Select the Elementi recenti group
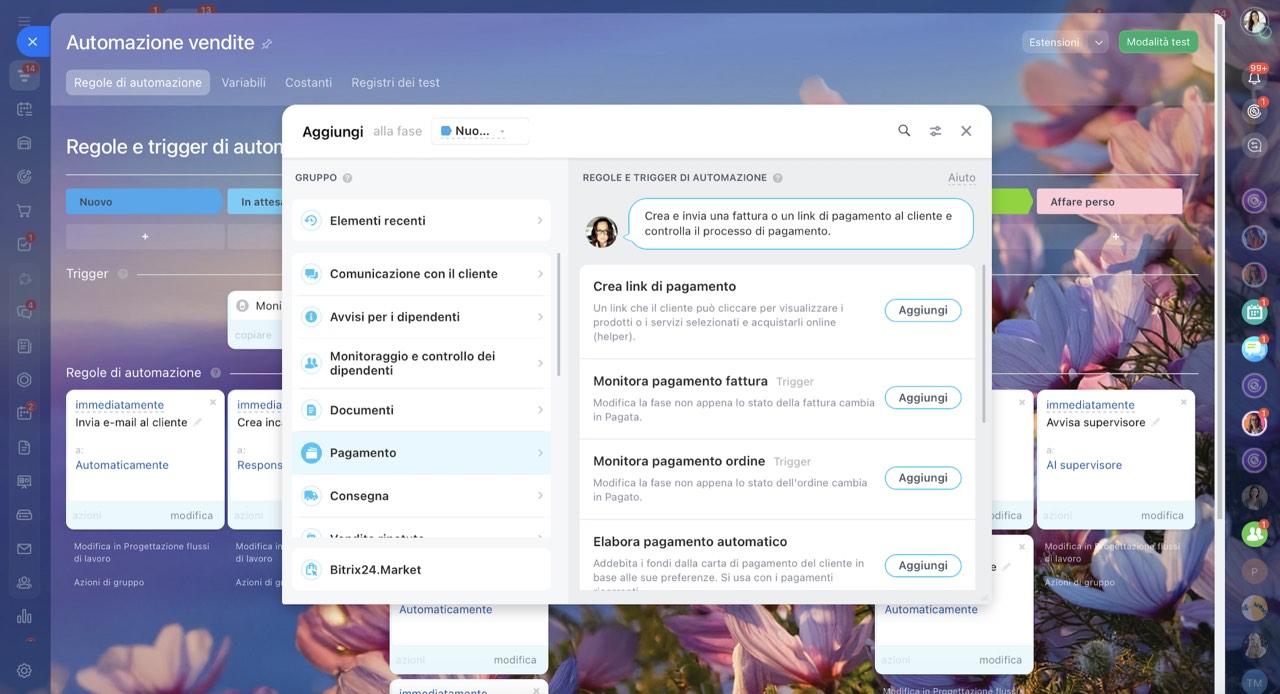The height and width of the screenshot is (694, 1280). coord(421,220)
